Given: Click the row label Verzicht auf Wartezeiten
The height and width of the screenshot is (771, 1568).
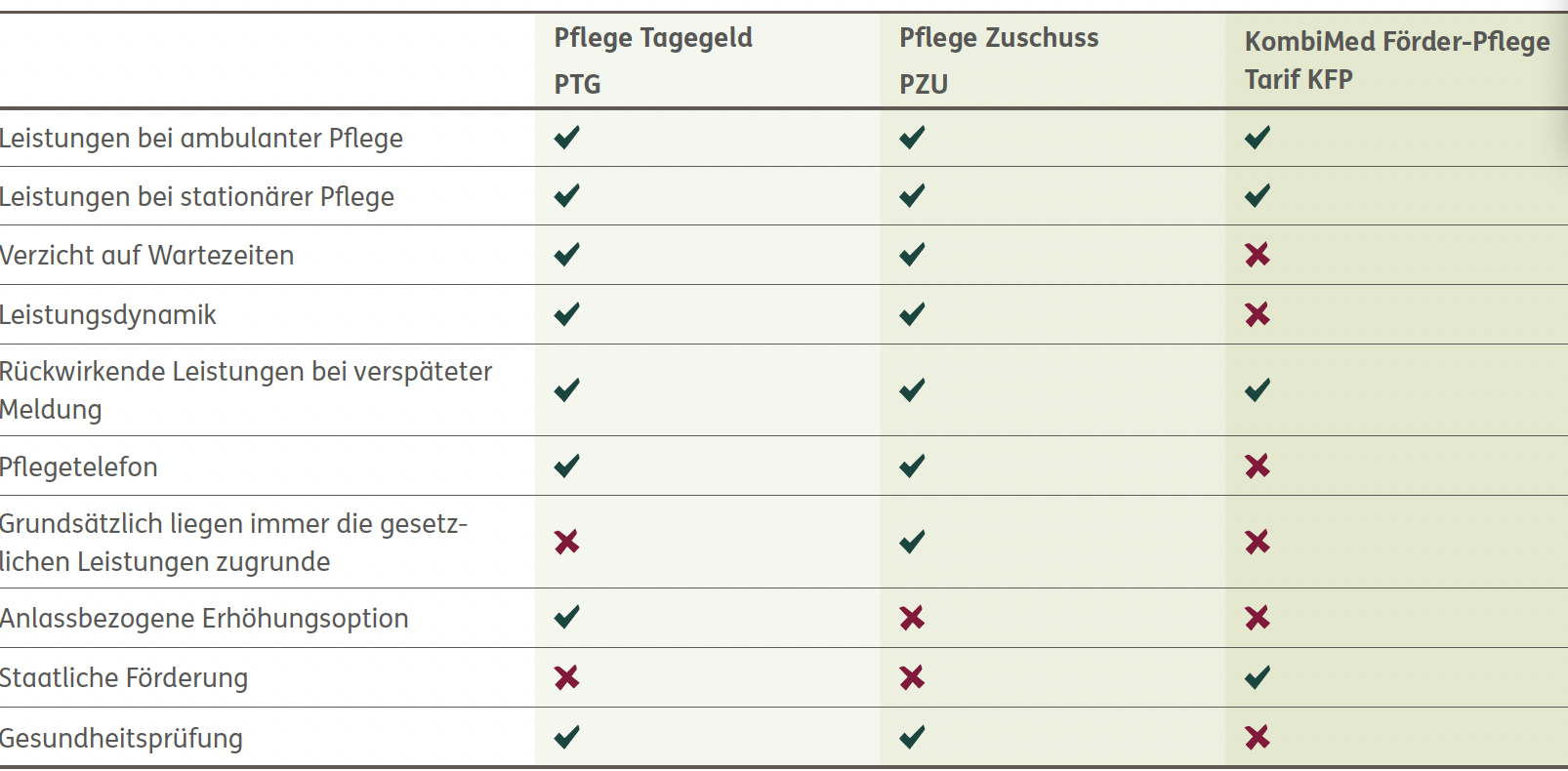Looking at the screenshot, I should (147, 256).
